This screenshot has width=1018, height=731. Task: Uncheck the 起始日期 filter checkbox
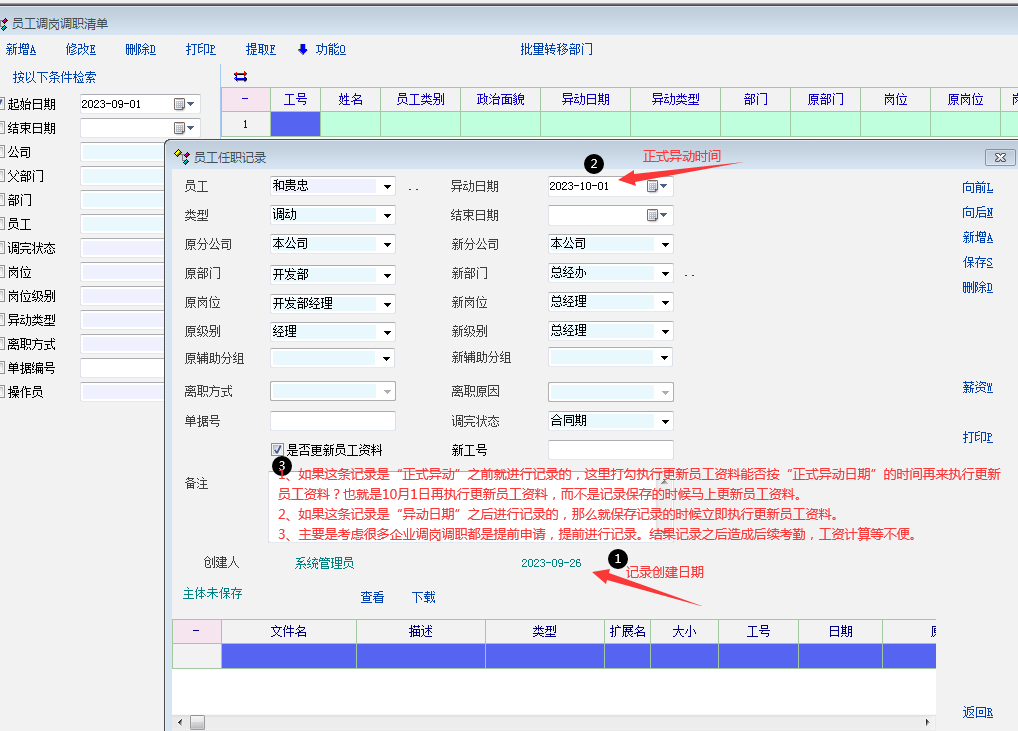pyautogui.click(x=2, y=104)
